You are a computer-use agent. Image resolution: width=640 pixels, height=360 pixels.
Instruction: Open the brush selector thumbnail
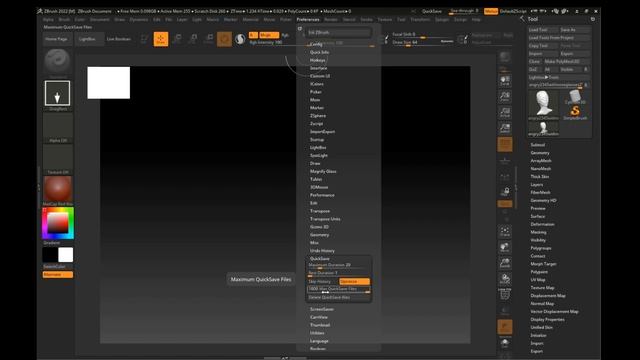pyautogui.click(x=57, y=62)
